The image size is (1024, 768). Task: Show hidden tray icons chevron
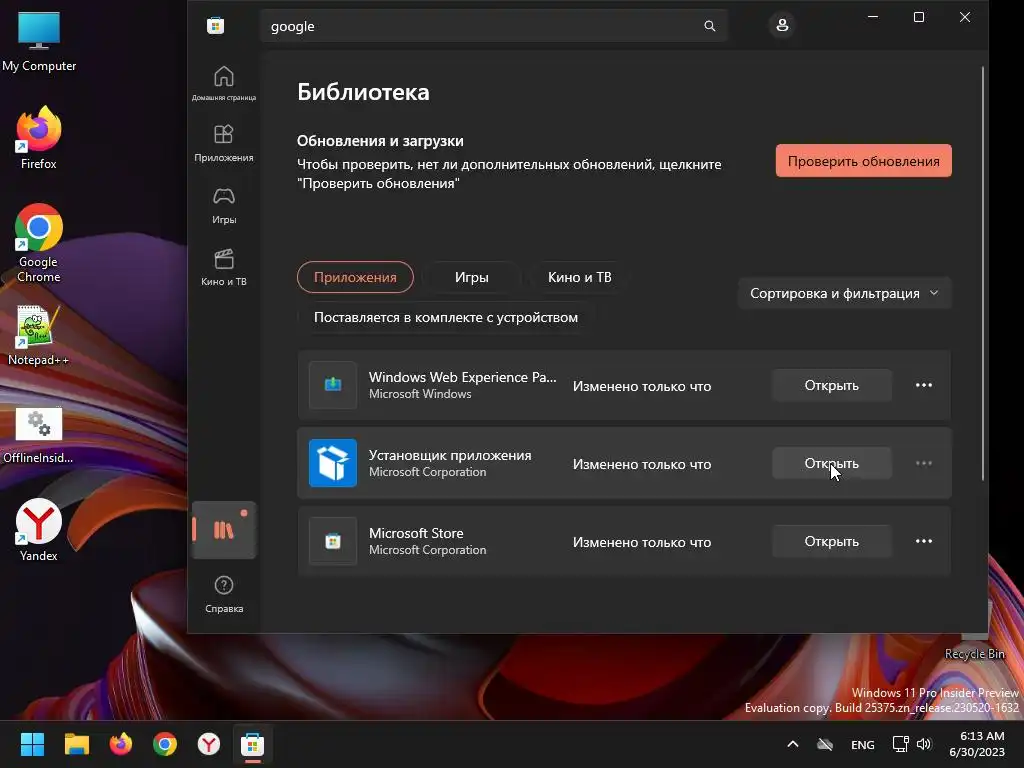tap(792, 744)
